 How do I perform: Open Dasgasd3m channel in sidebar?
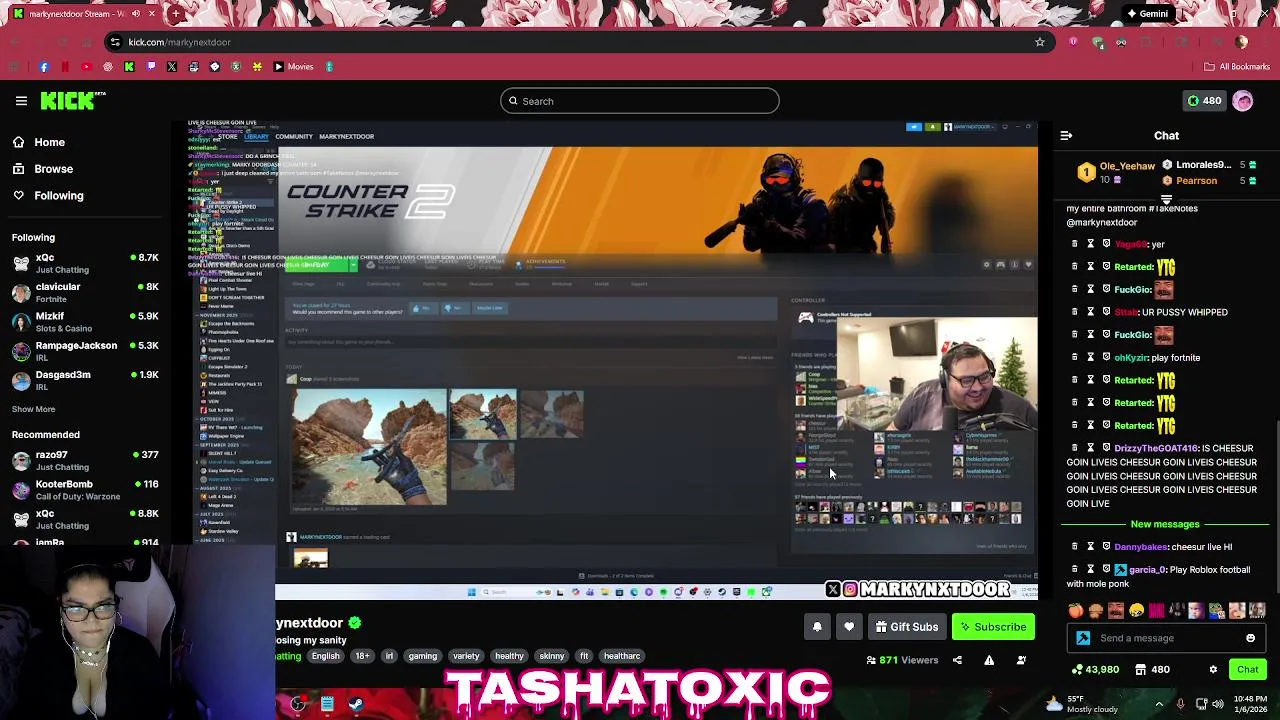coord(85,380)
